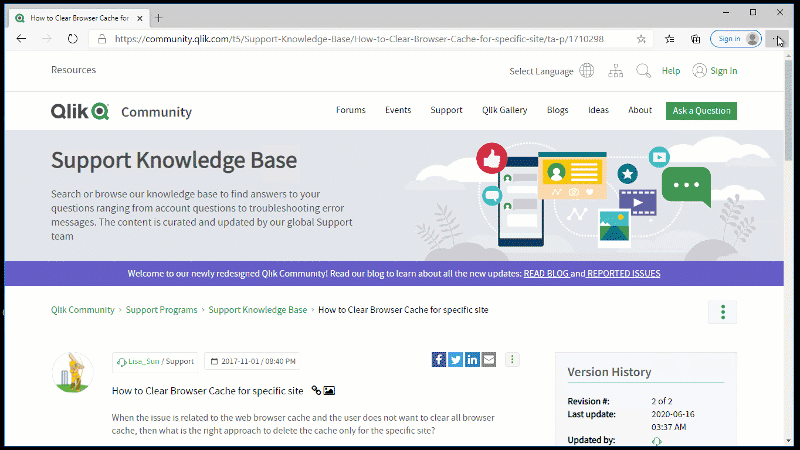
Task: Click the Version History heading
Action: [609, 372]
